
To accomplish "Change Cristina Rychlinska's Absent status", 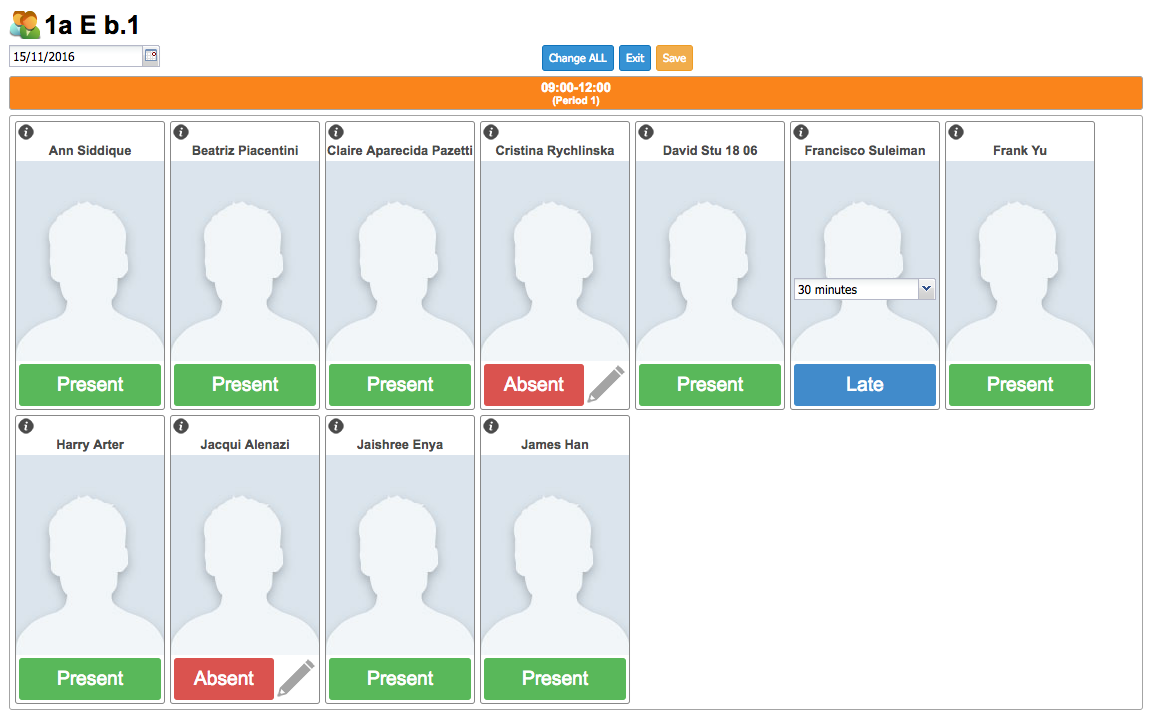I will click(533, 384).
